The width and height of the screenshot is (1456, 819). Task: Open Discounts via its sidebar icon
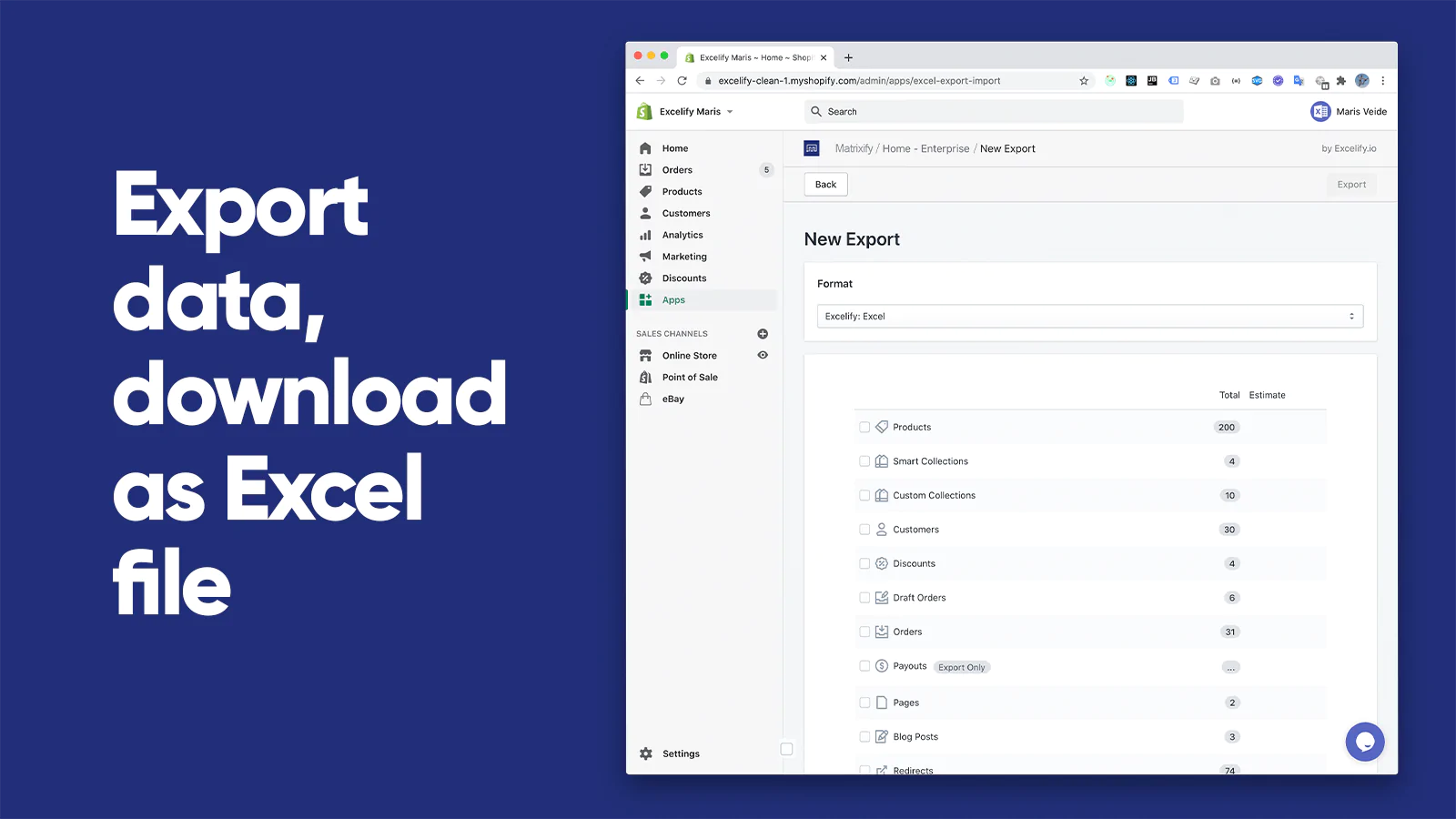[x=646, y=278]
